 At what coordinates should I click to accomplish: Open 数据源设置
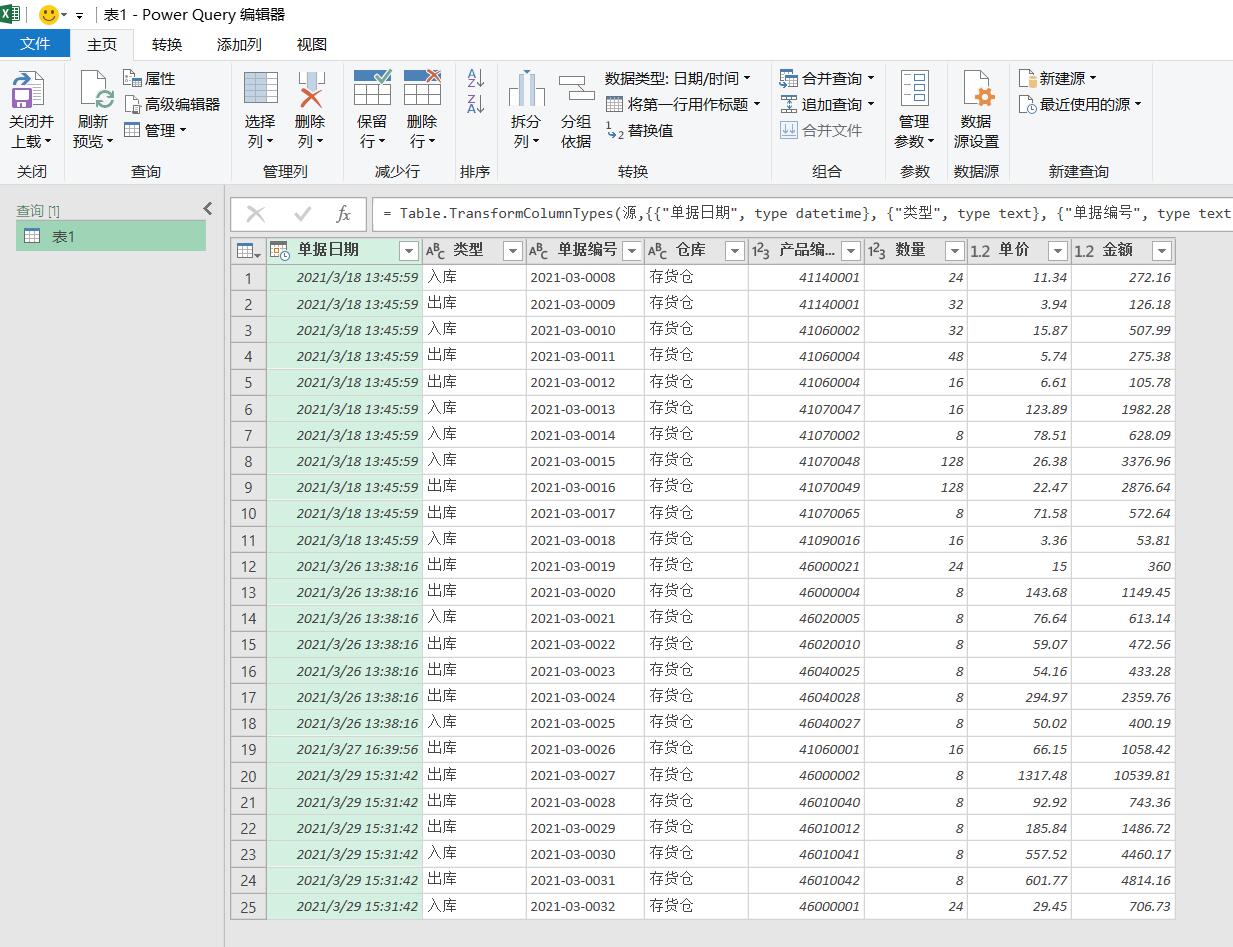point(976,110)
